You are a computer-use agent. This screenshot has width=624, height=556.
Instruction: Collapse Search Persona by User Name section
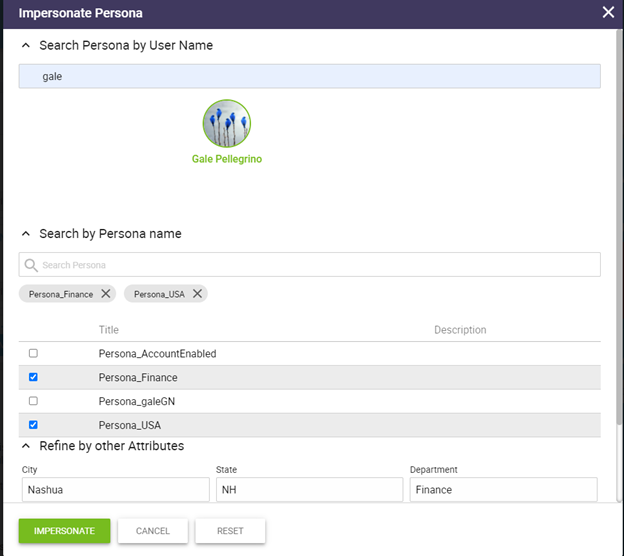(26, 46)
